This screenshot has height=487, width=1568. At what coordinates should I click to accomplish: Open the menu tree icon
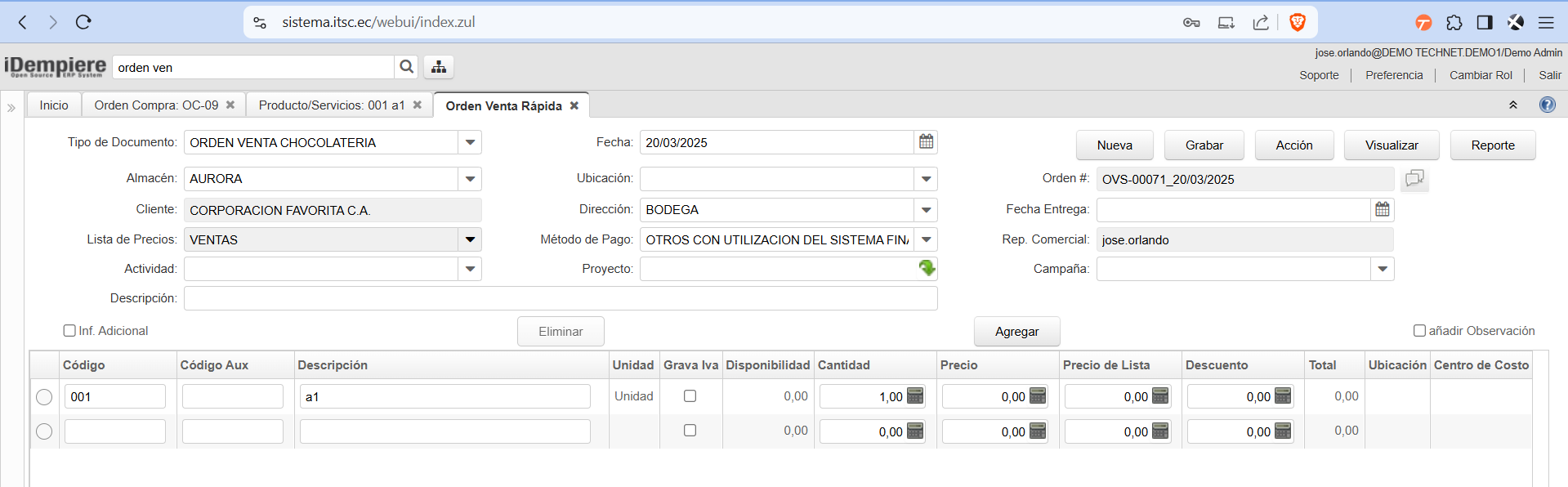(439, 67)
